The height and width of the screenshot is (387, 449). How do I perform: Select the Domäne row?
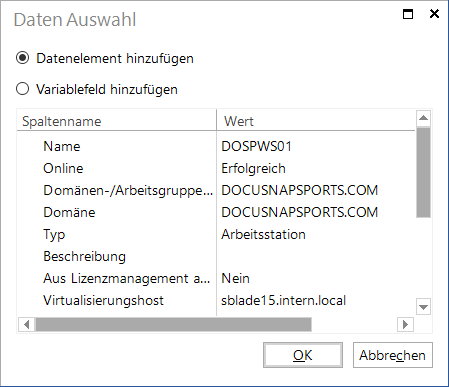[216, 212]
